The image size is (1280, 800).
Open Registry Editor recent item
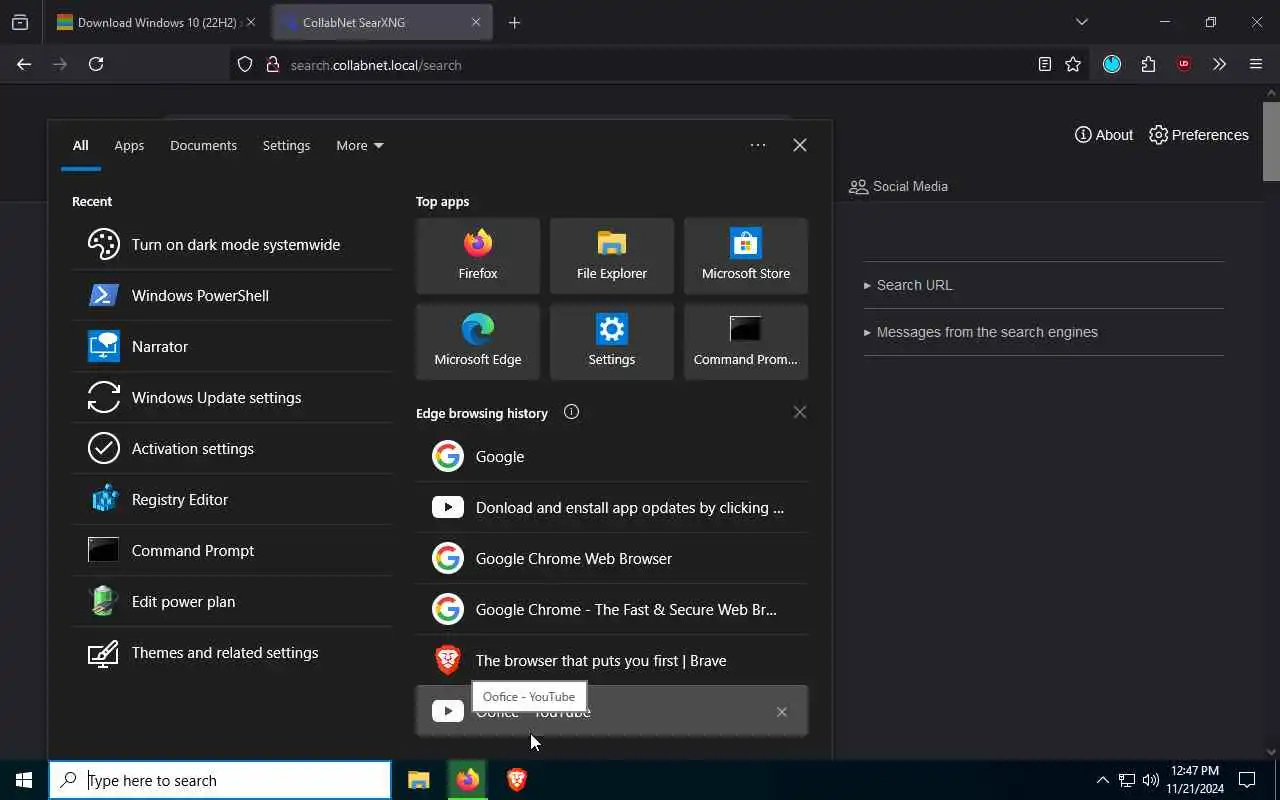coord(232,499)
